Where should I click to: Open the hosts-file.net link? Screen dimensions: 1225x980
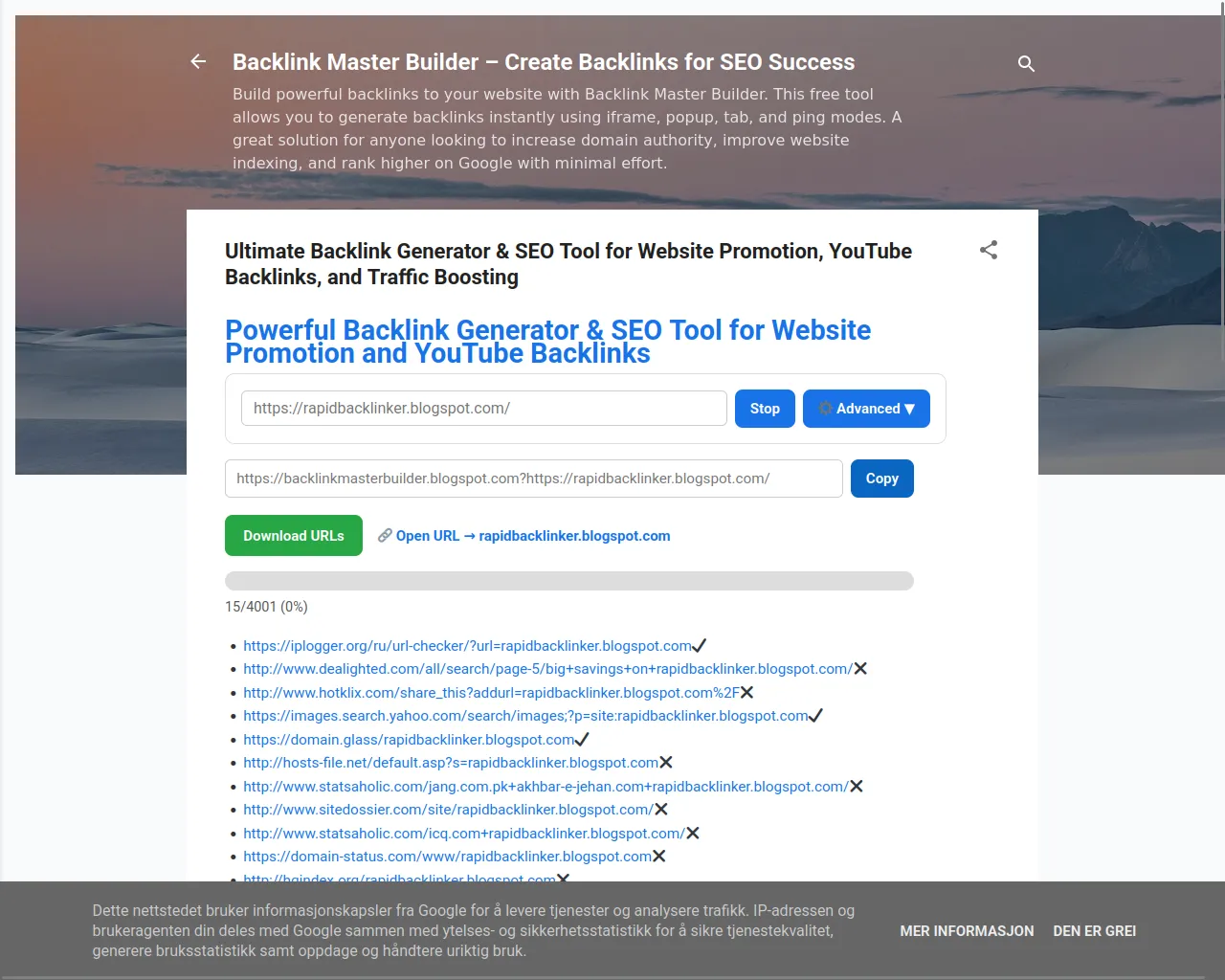click(451, 763)
